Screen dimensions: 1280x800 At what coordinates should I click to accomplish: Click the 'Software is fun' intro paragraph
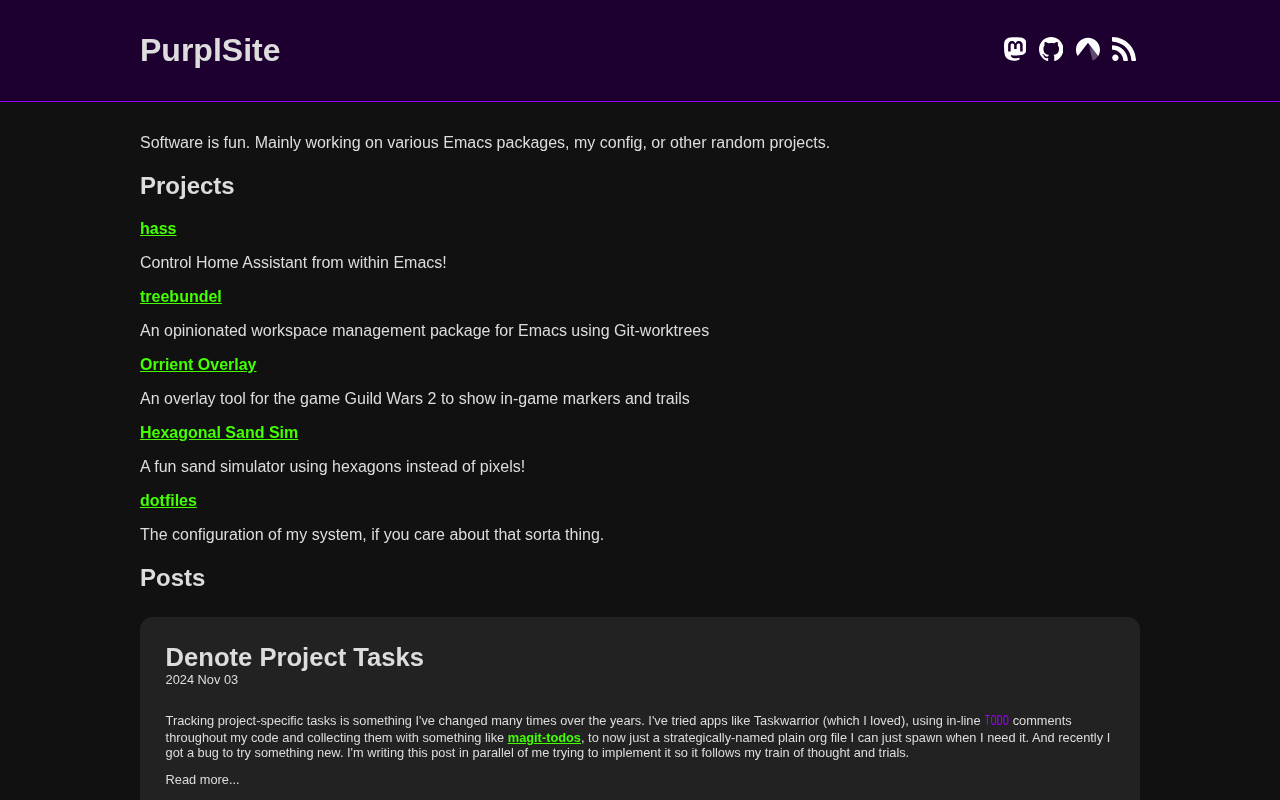485,143
